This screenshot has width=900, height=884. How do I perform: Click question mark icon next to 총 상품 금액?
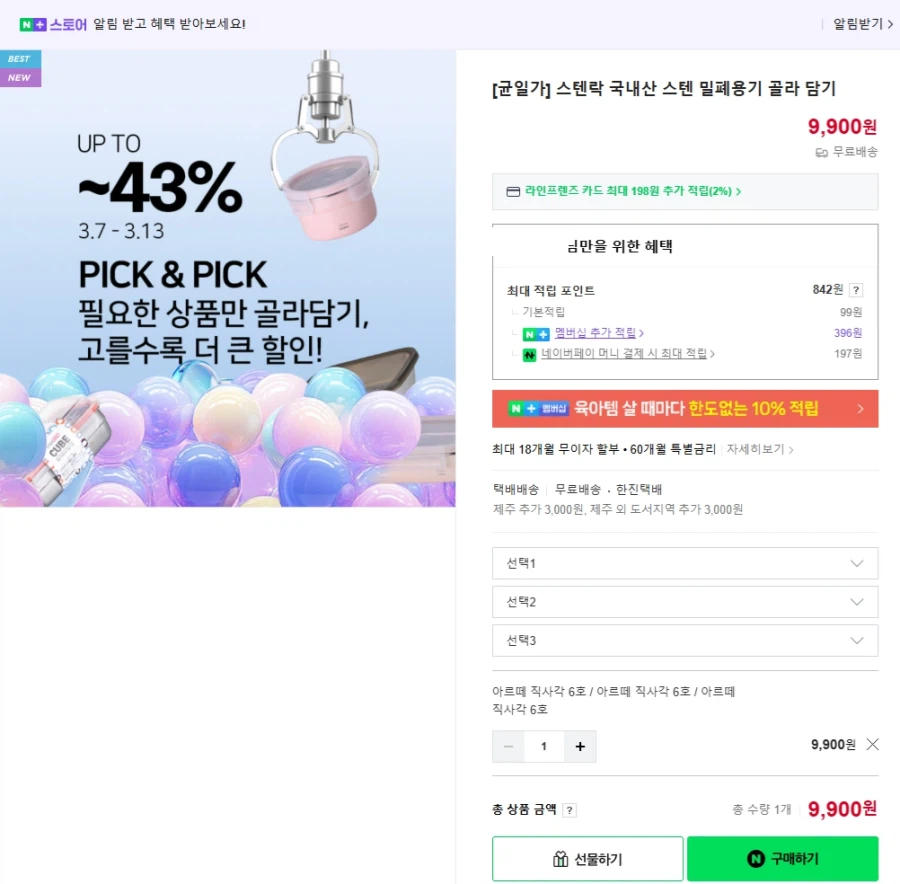point(568,810)
